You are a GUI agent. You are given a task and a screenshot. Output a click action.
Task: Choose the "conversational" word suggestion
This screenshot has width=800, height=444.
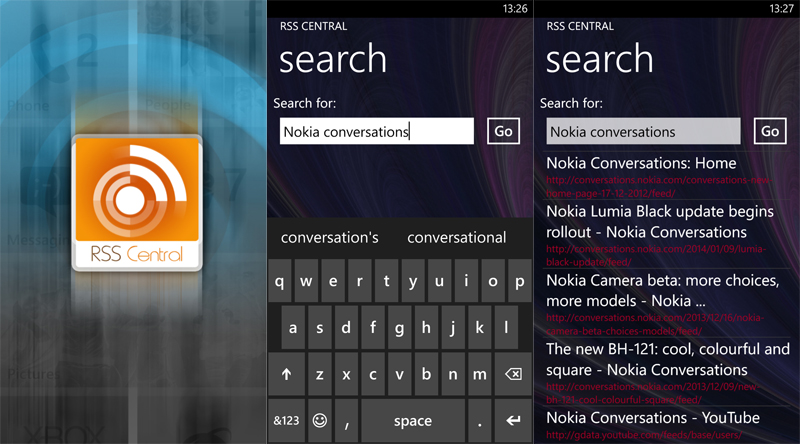pyautogui.click(x=457, y=237)
